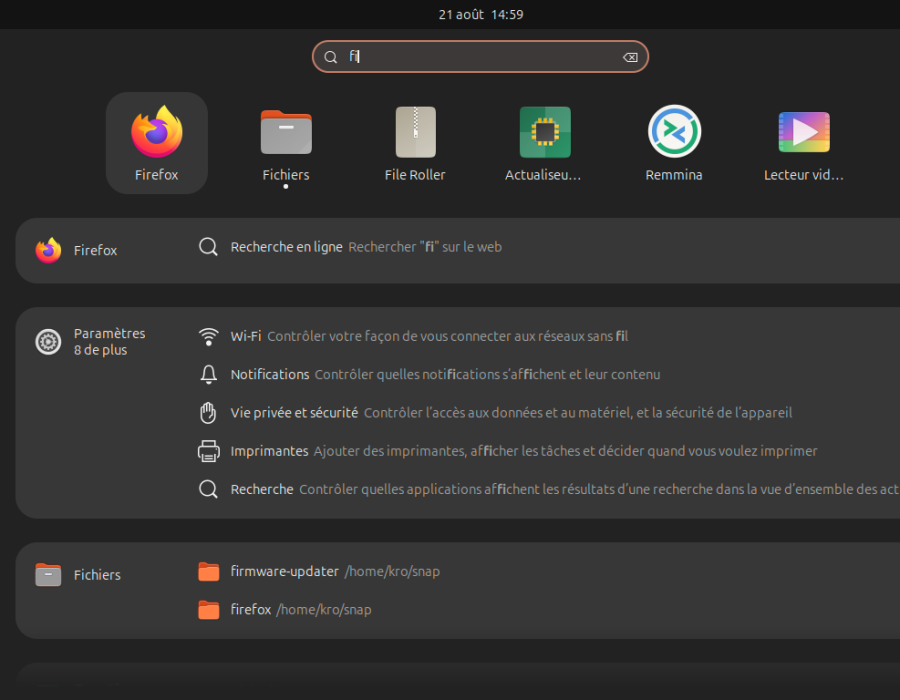Click the Recherche settings magnifier icon
The width and height of the screenshot is (900, 700).
point(208,489)
